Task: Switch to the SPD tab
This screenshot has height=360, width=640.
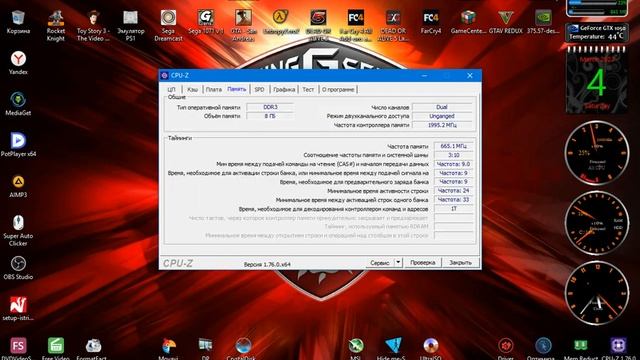Action: coord(259,89)
